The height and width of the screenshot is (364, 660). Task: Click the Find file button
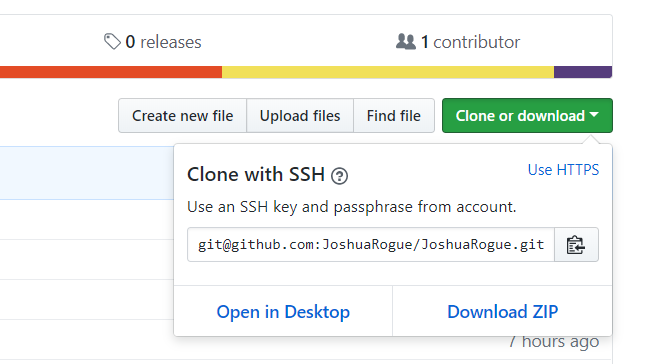[x=394, y=116]
